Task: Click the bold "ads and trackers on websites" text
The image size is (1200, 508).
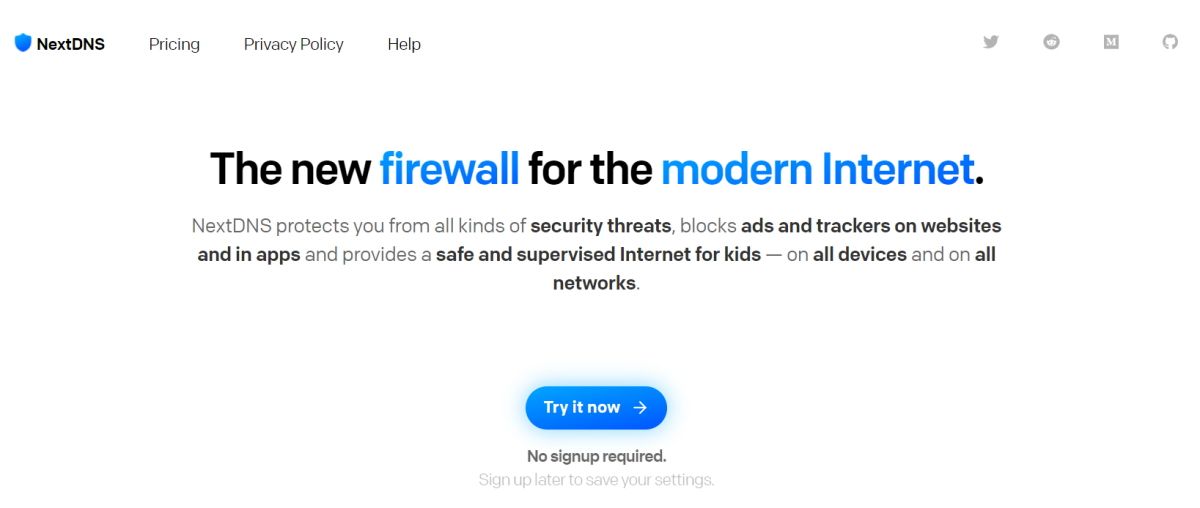Action: 870,226
